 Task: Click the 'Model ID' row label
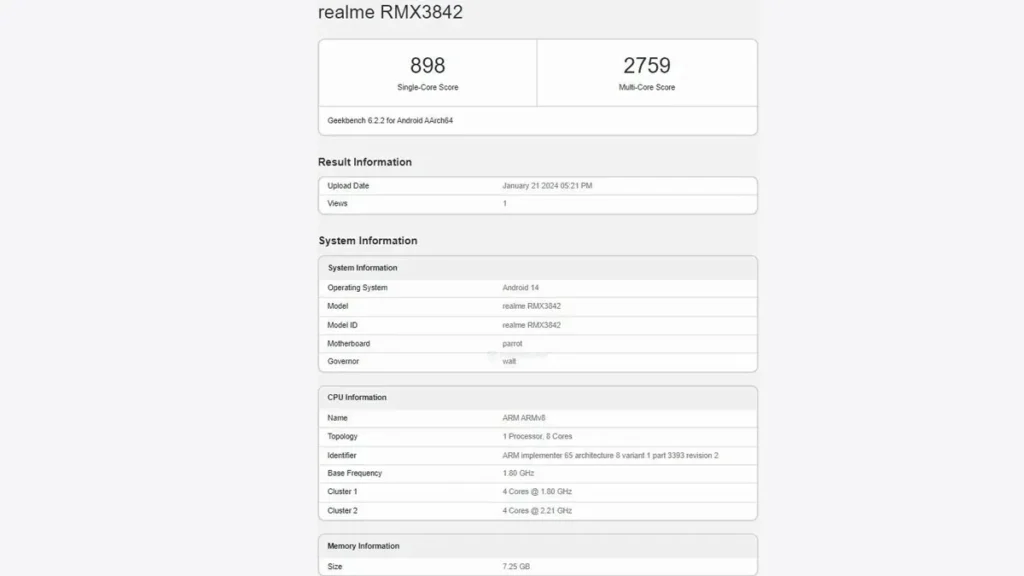pyautogui.click(x=342, y=325)
